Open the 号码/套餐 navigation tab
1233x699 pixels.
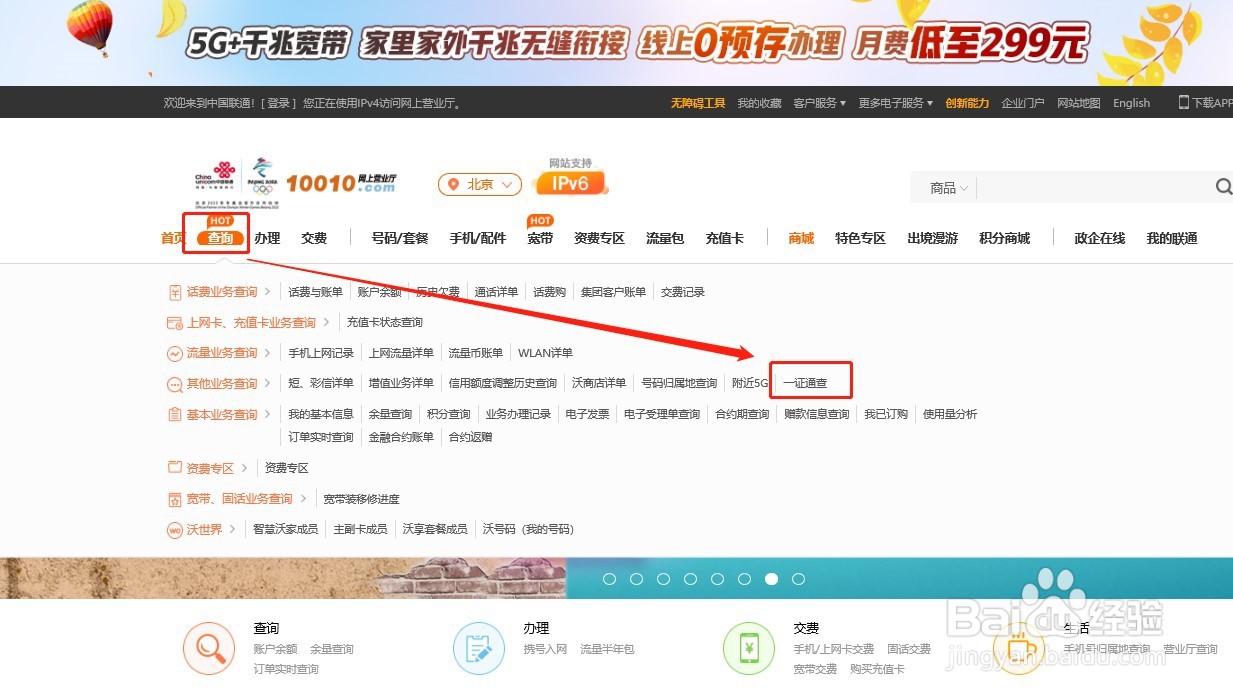point(400,238)
